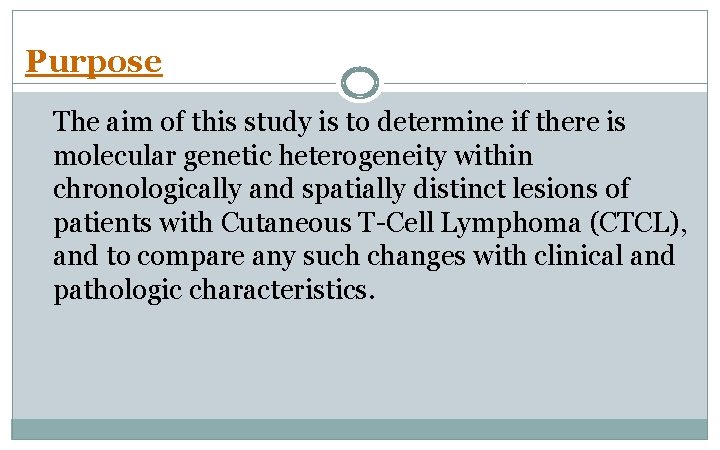Click the divider line right of the ring
The width and height of the screenshot is (720, 450).
540,83
